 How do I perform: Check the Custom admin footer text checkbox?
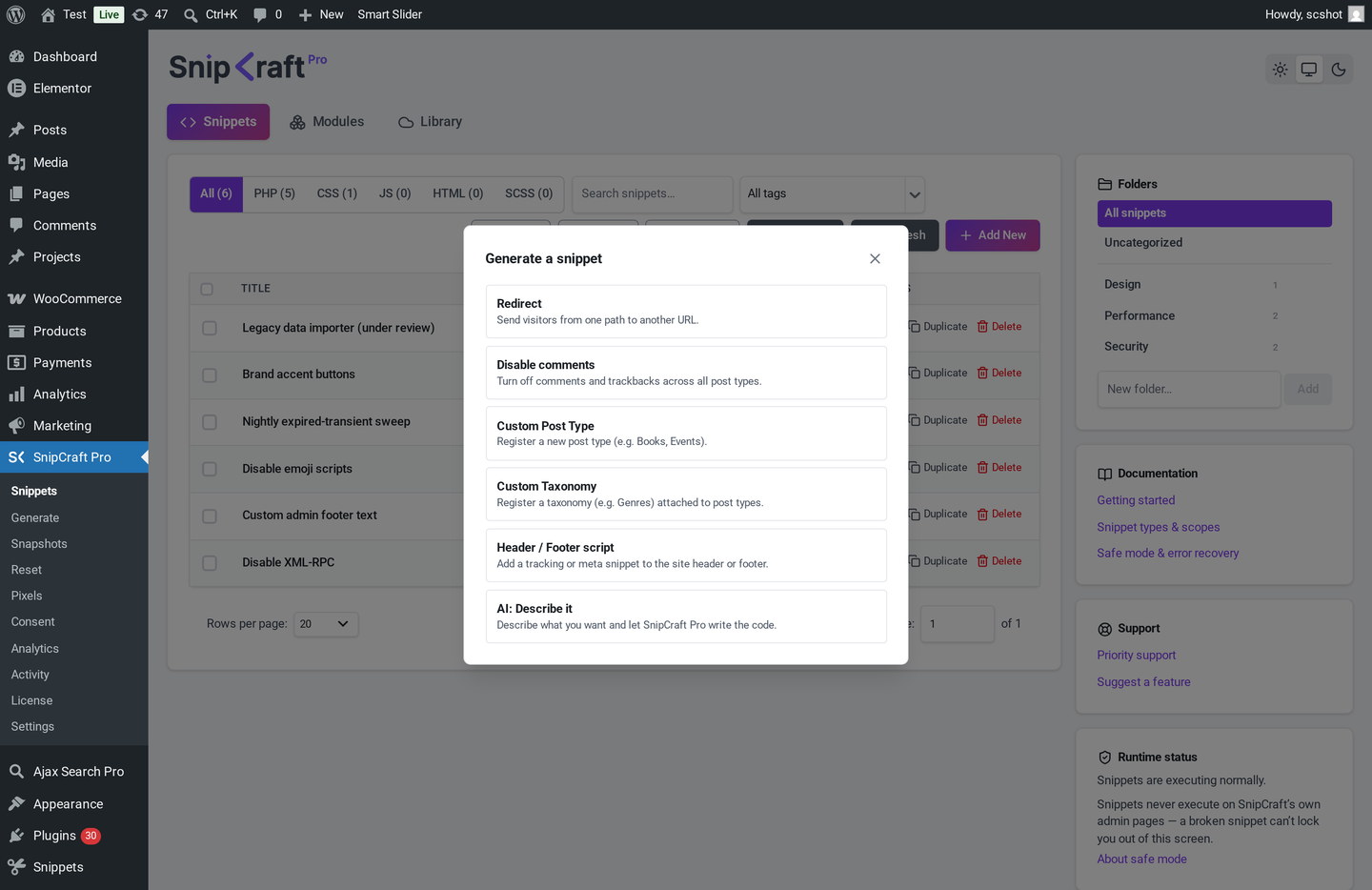[x=210, y=516]
